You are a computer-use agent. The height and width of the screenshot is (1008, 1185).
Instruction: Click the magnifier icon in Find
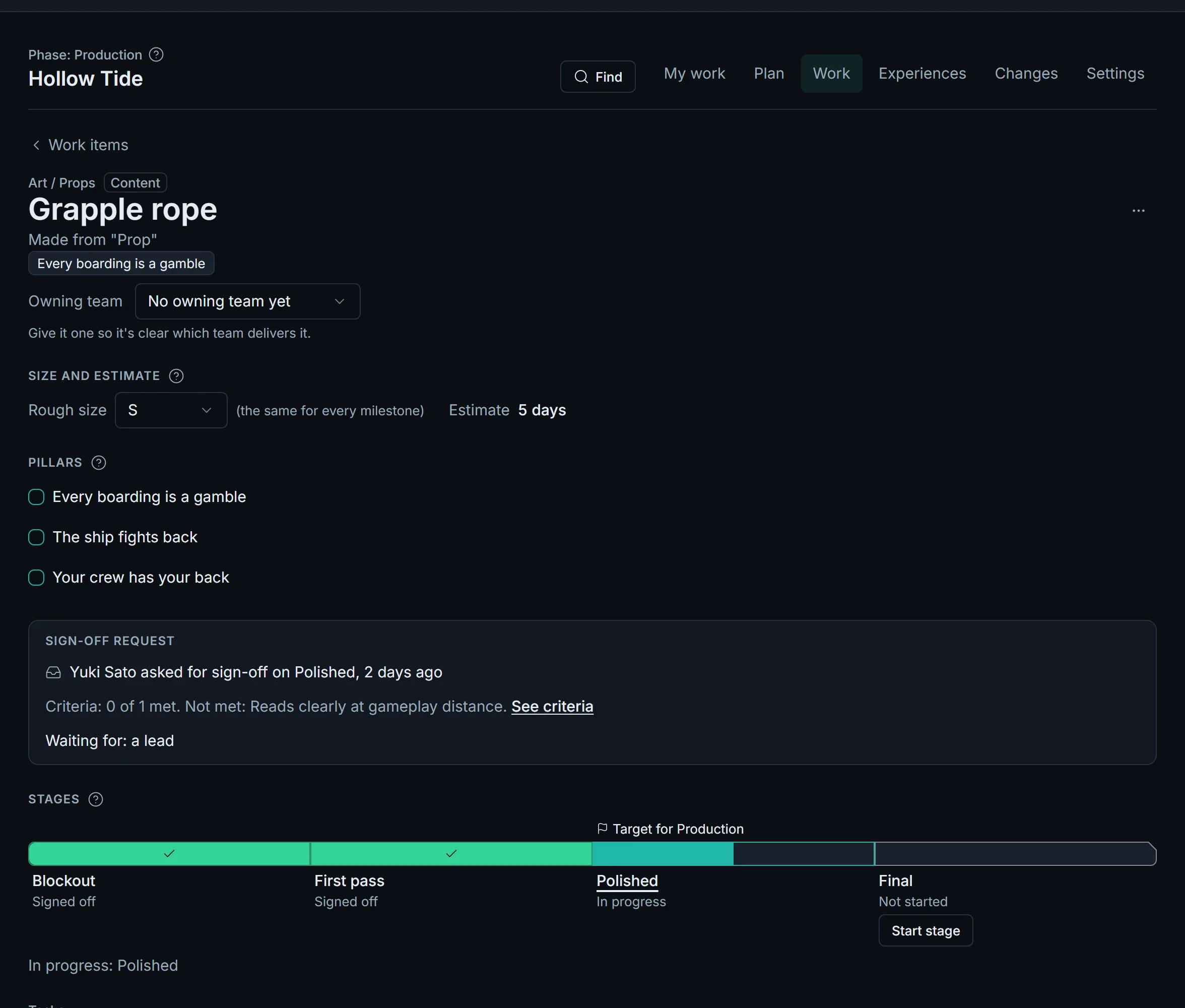tap(581, 77)
